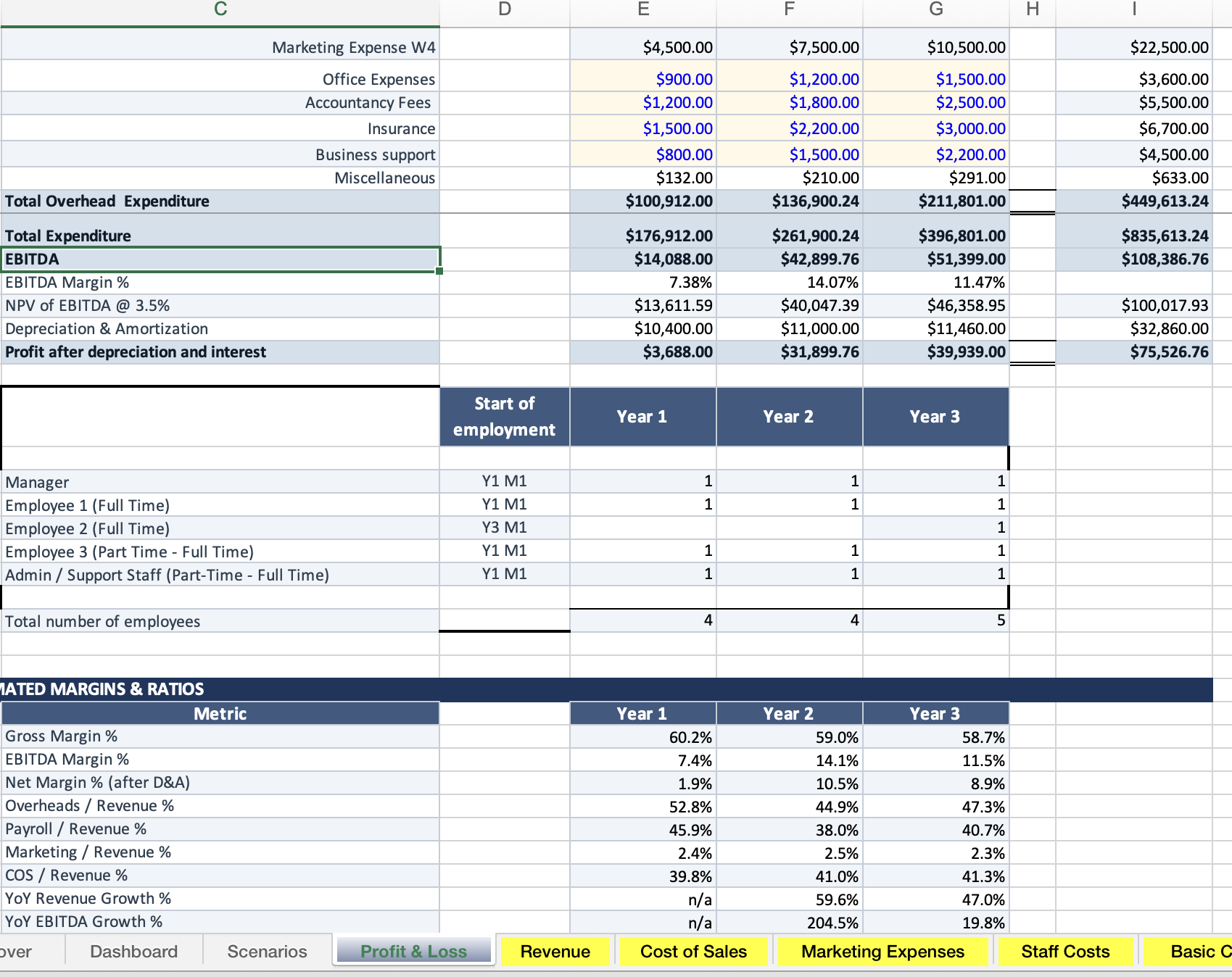
Task: Select YoY Revenue Growth % Year 2 value 59.6%
Action: pyautogui.click(x=790, y=899)
